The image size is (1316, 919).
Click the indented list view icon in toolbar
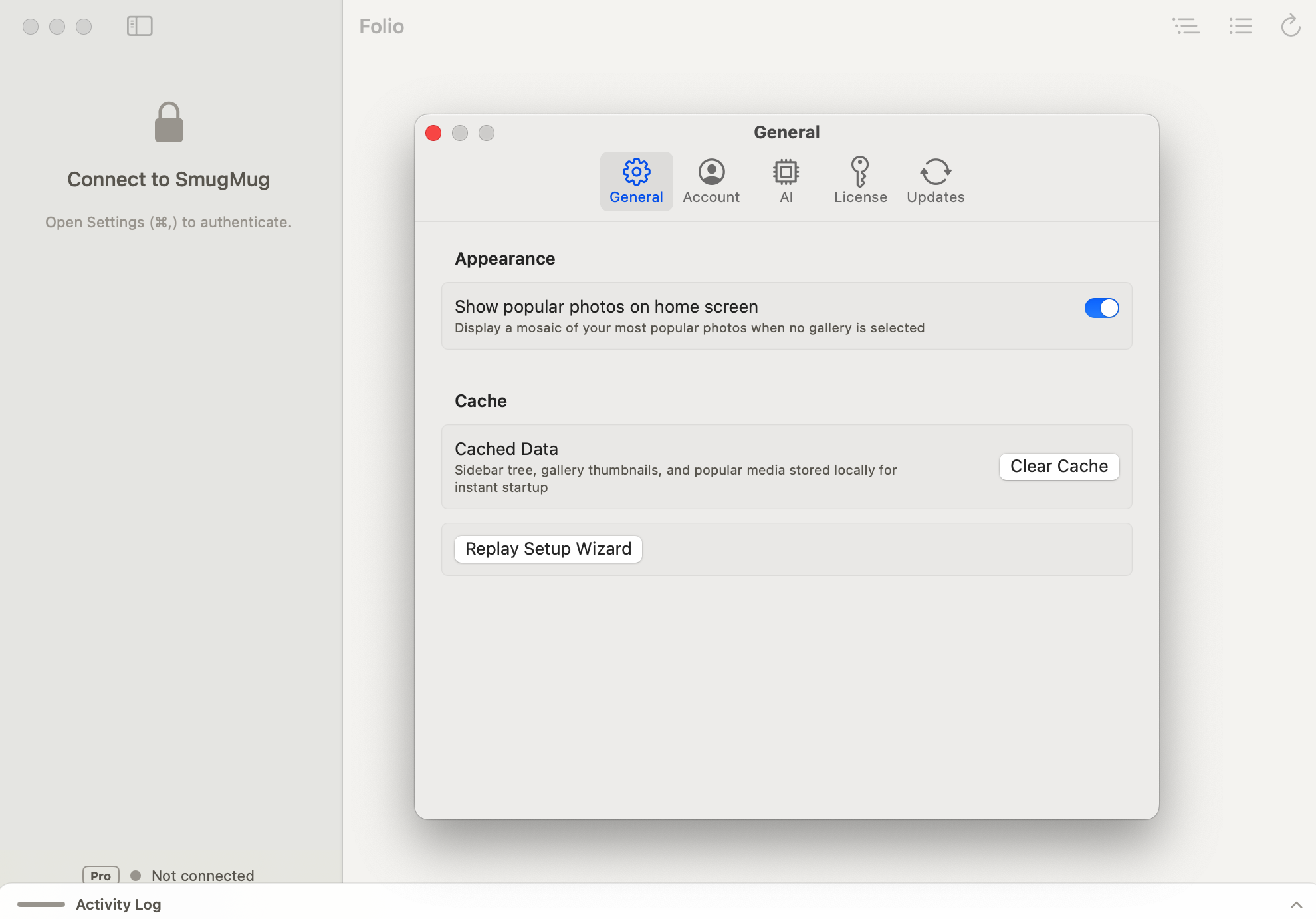[1186, 26]
